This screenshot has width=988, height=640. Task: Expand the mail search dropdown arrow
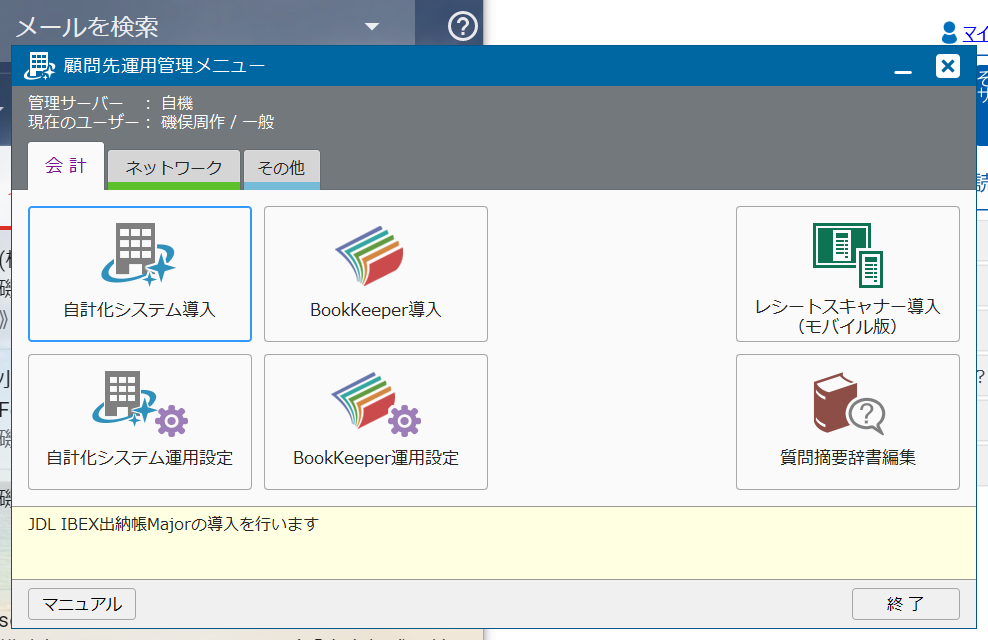372,26
